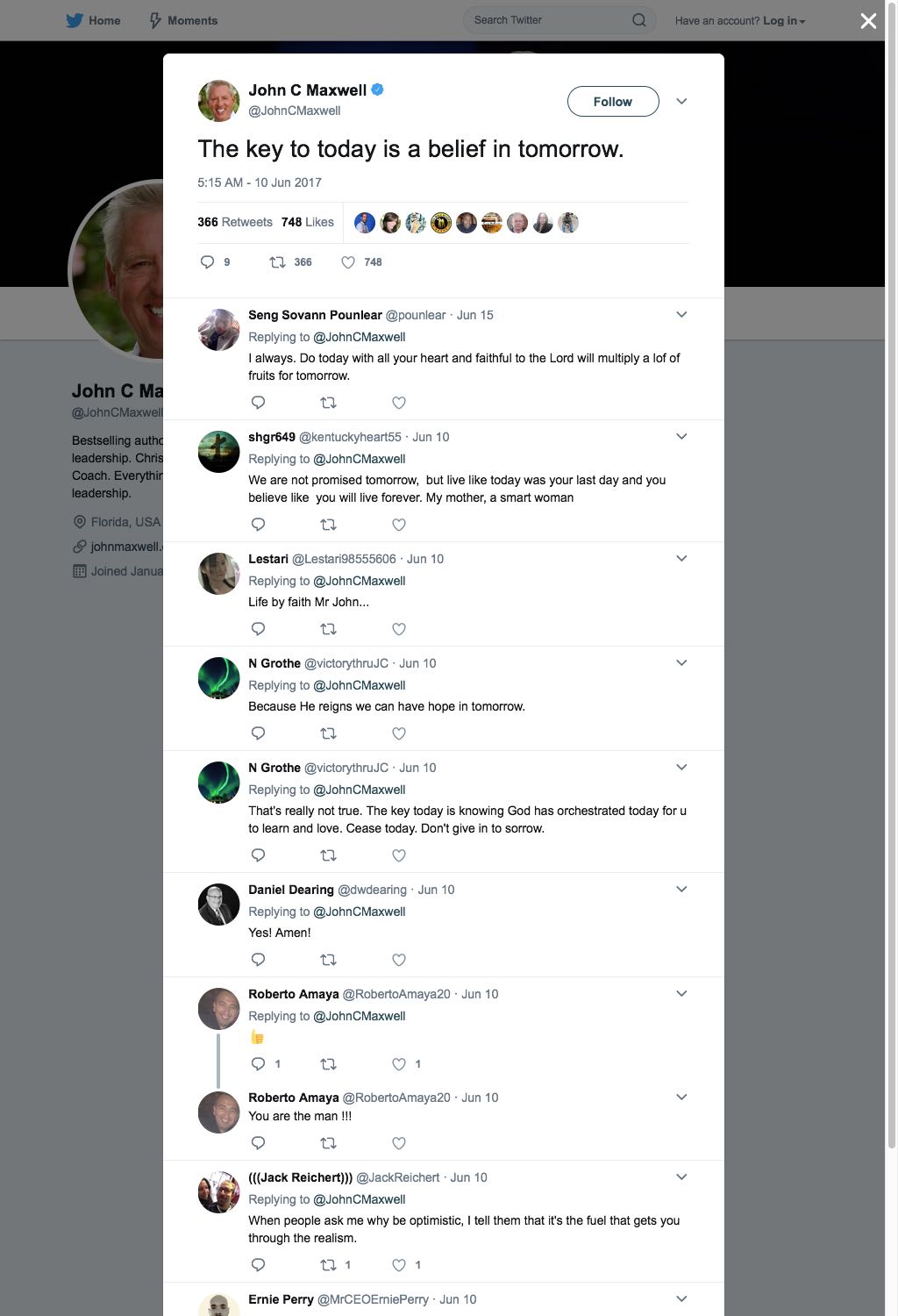Go to the Home tab
898x1316 pixels.
(93, 20)
